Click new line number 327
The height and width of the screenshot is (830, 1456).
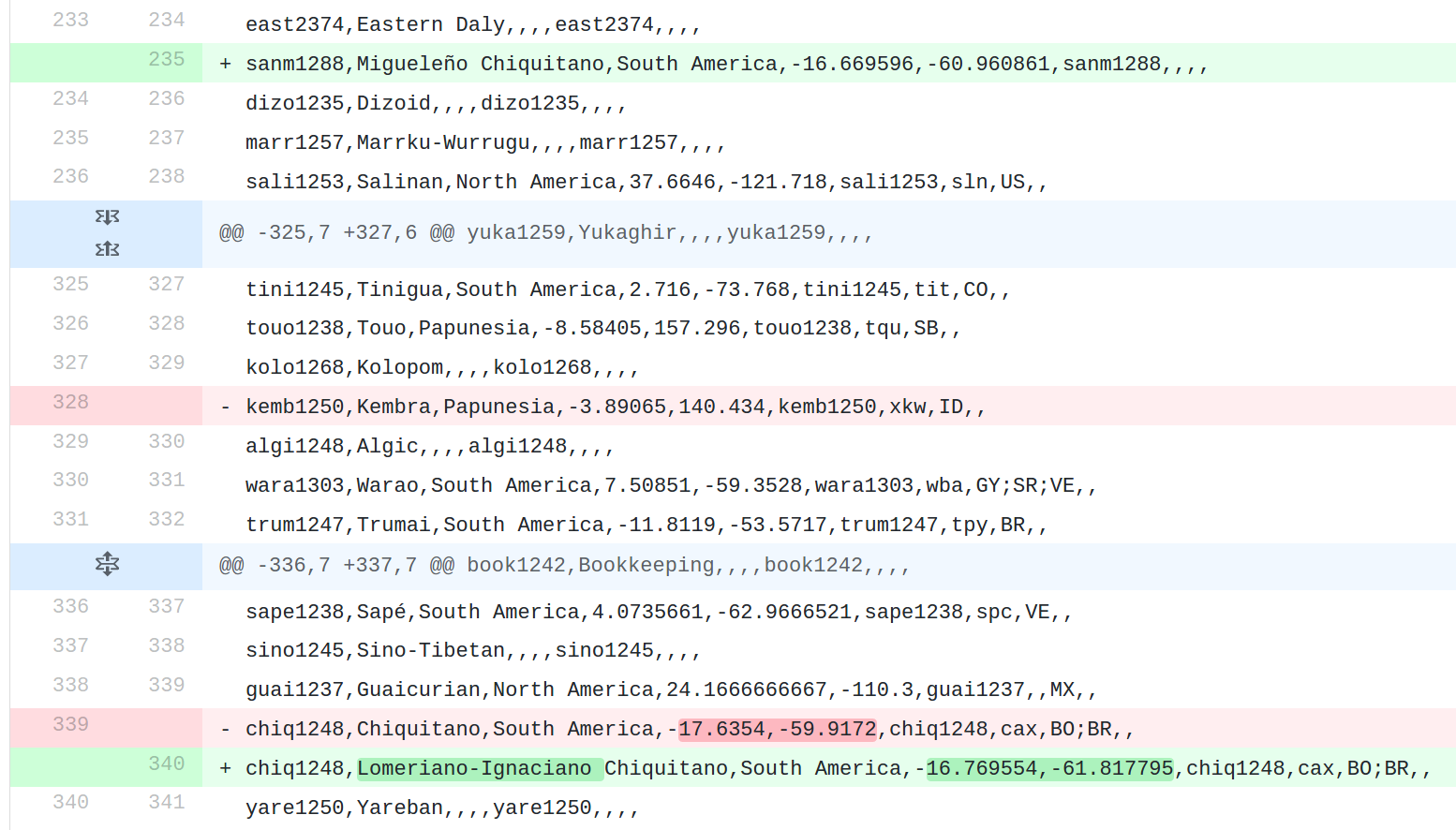click(166, 284)
